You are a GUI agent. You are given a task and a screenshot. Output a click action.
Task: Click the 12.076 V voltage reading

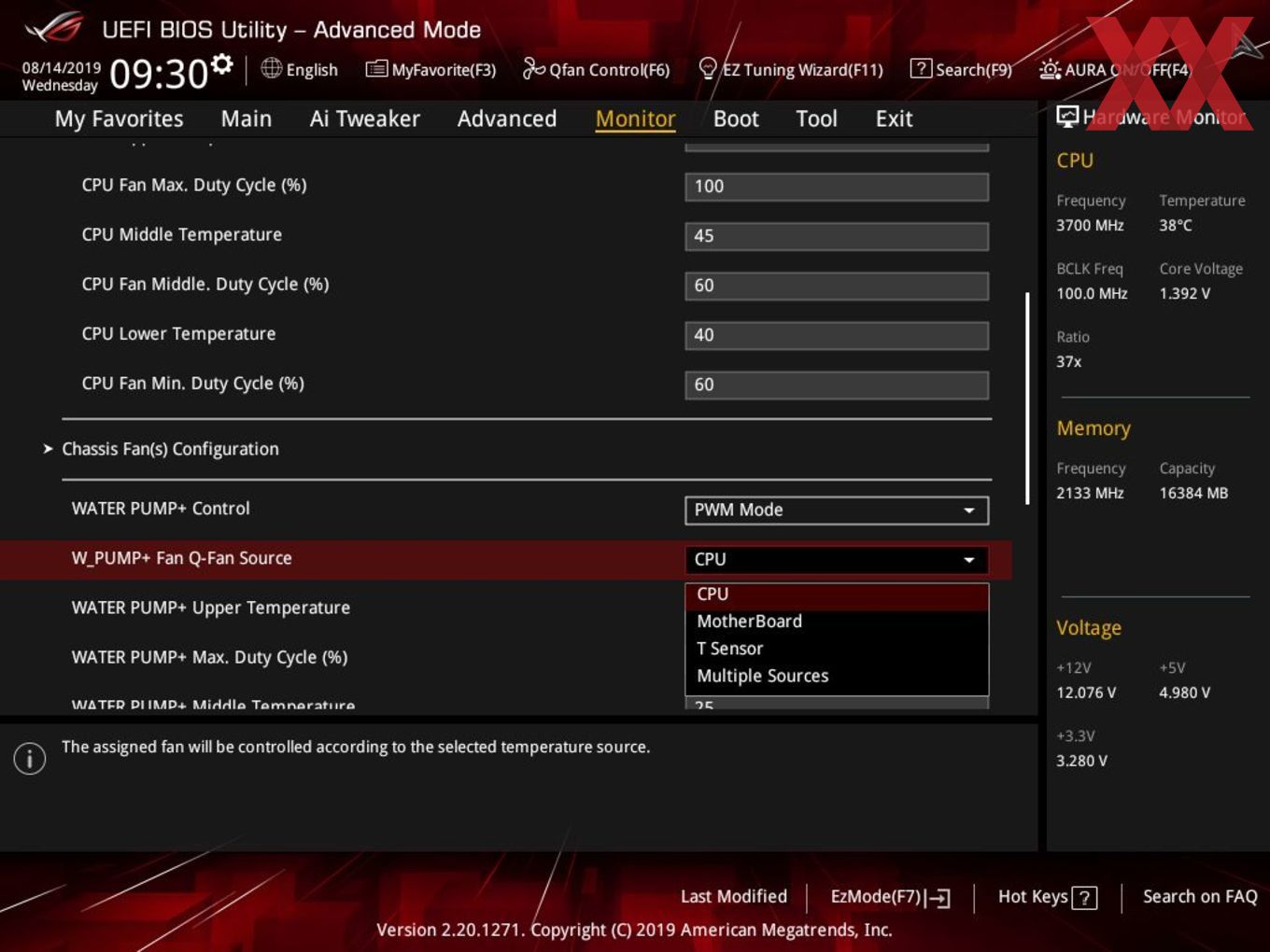(1086, 693)
